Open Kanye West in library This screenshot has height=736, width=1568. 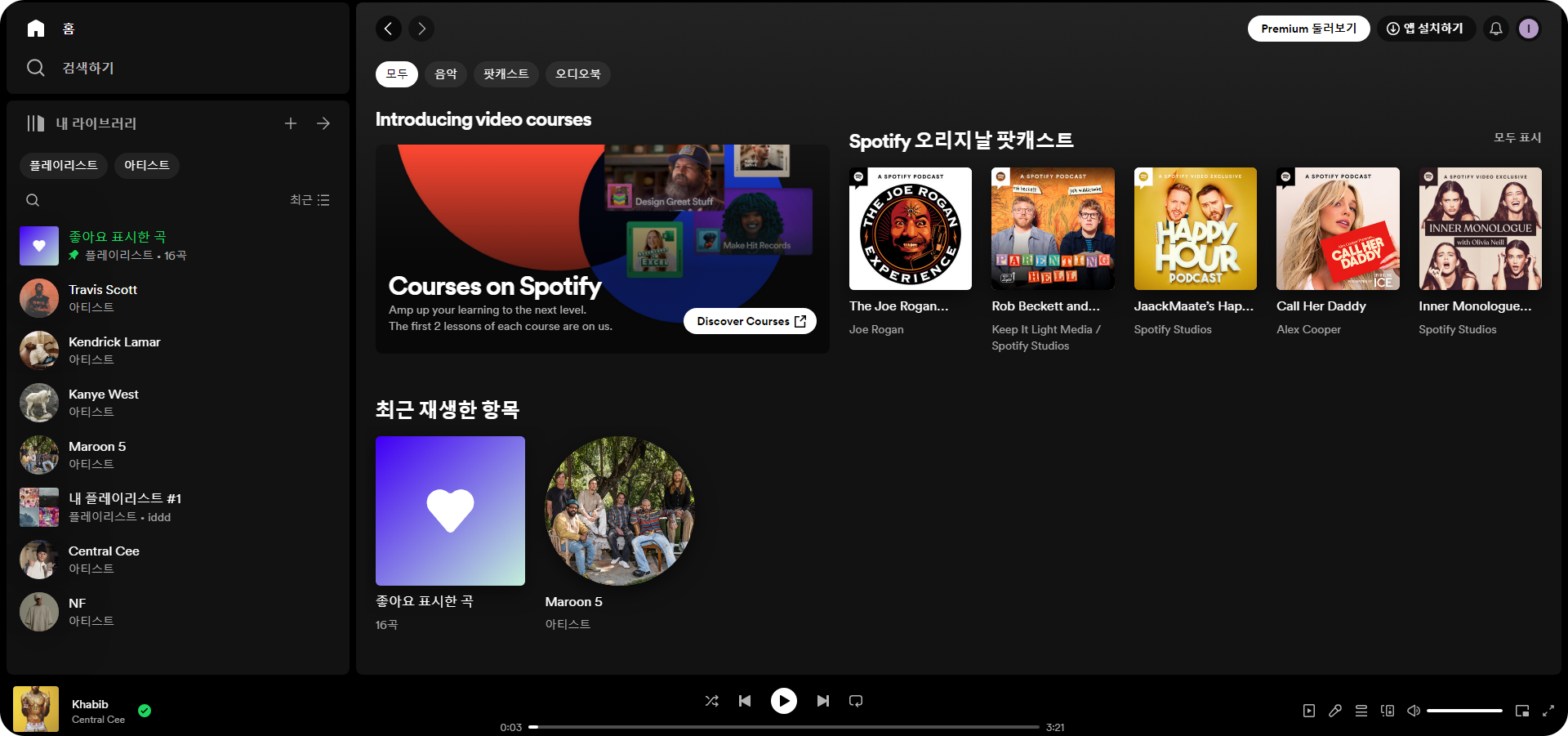pyautogui.click(x=178, y=403)
